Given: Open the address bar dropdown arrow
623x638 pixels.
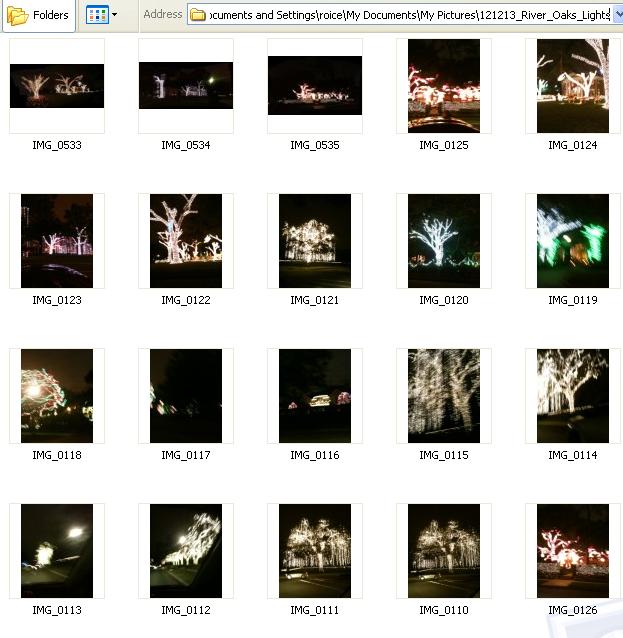Looking at the screenshot, I should [618, 15].
